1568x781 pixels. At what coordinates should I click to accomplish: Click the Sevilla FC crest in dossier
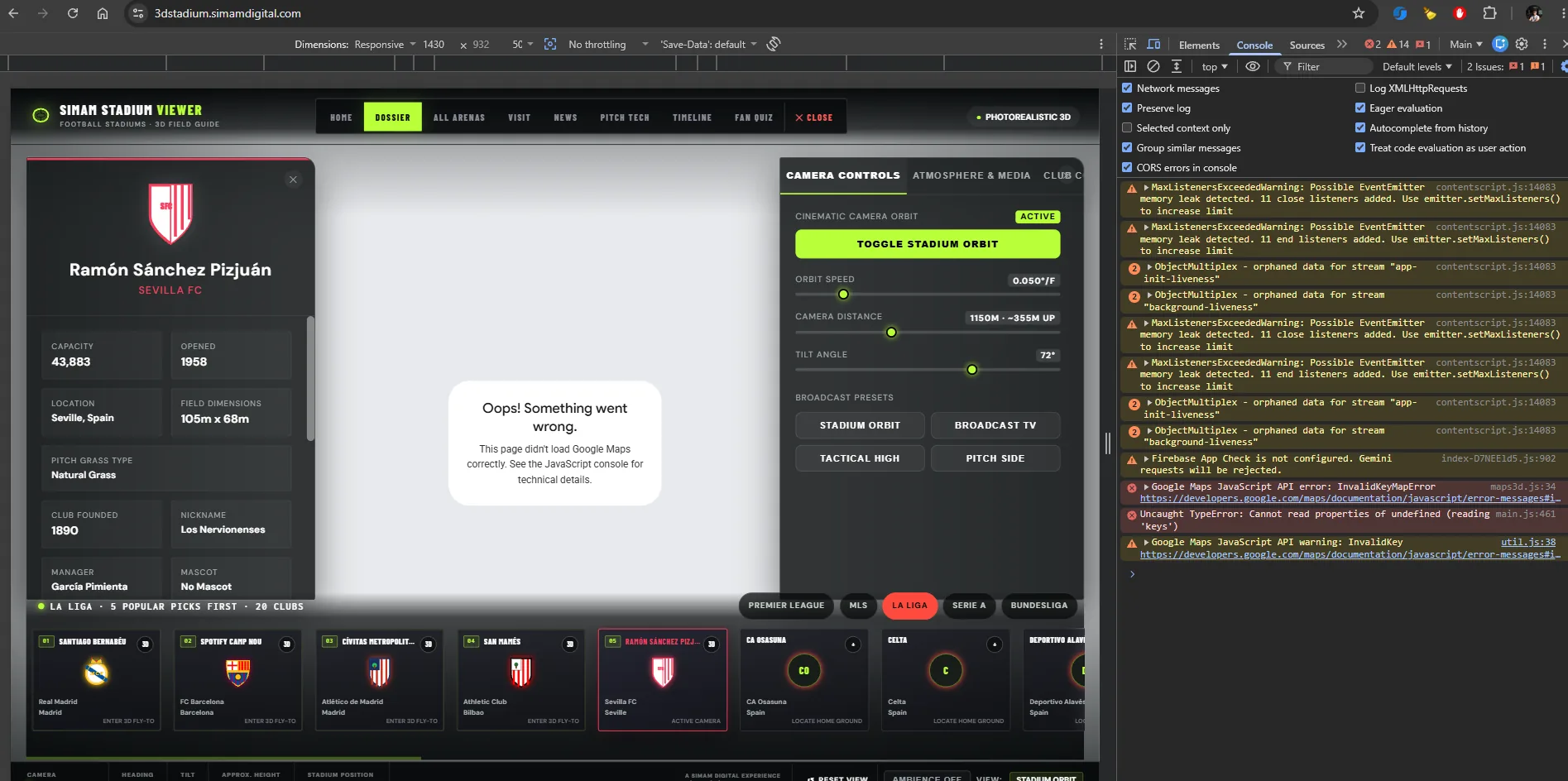pyautogui.click(x=170, y=213)
